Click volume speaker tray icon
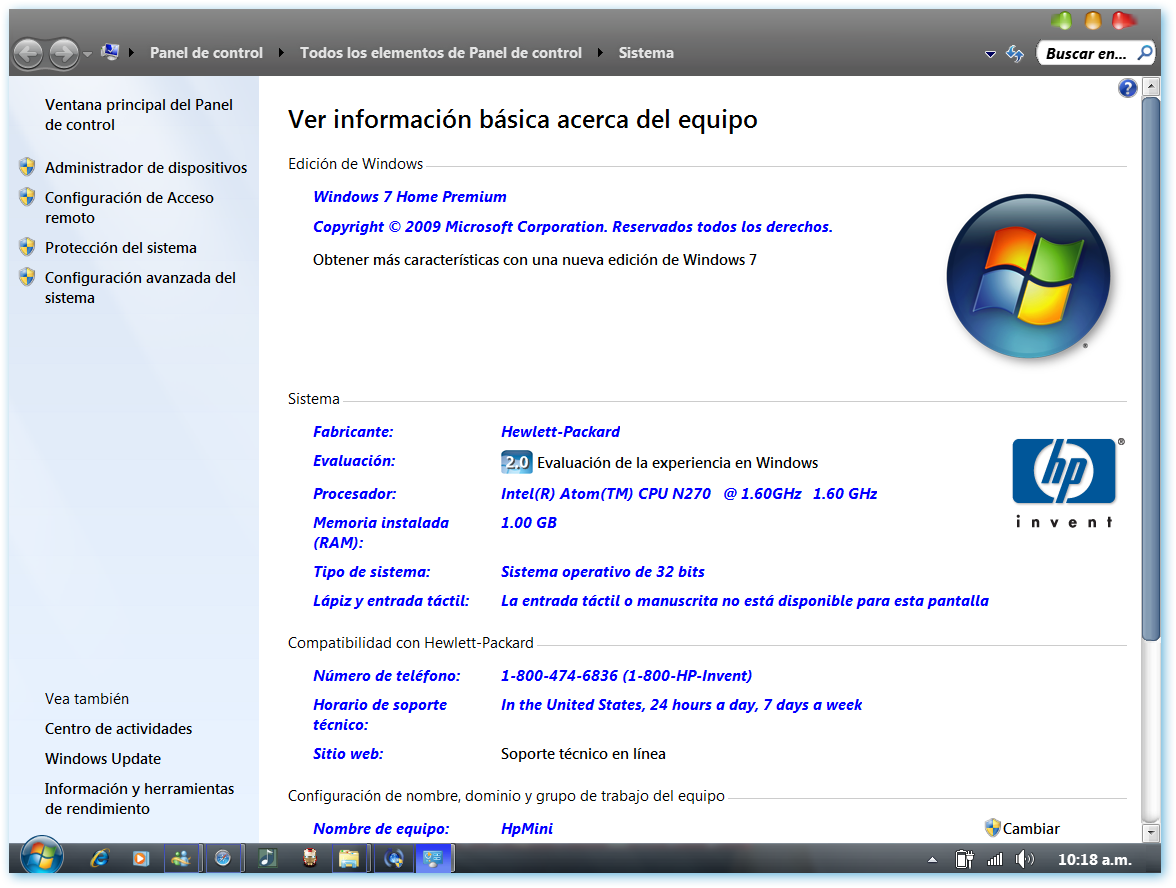 (x=1024, y=859)
